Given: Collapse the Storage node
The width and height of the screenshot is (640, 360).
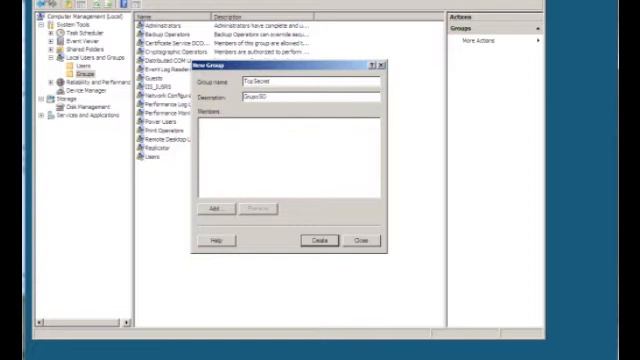Looking at the screenshot, I should pos(41,99).
